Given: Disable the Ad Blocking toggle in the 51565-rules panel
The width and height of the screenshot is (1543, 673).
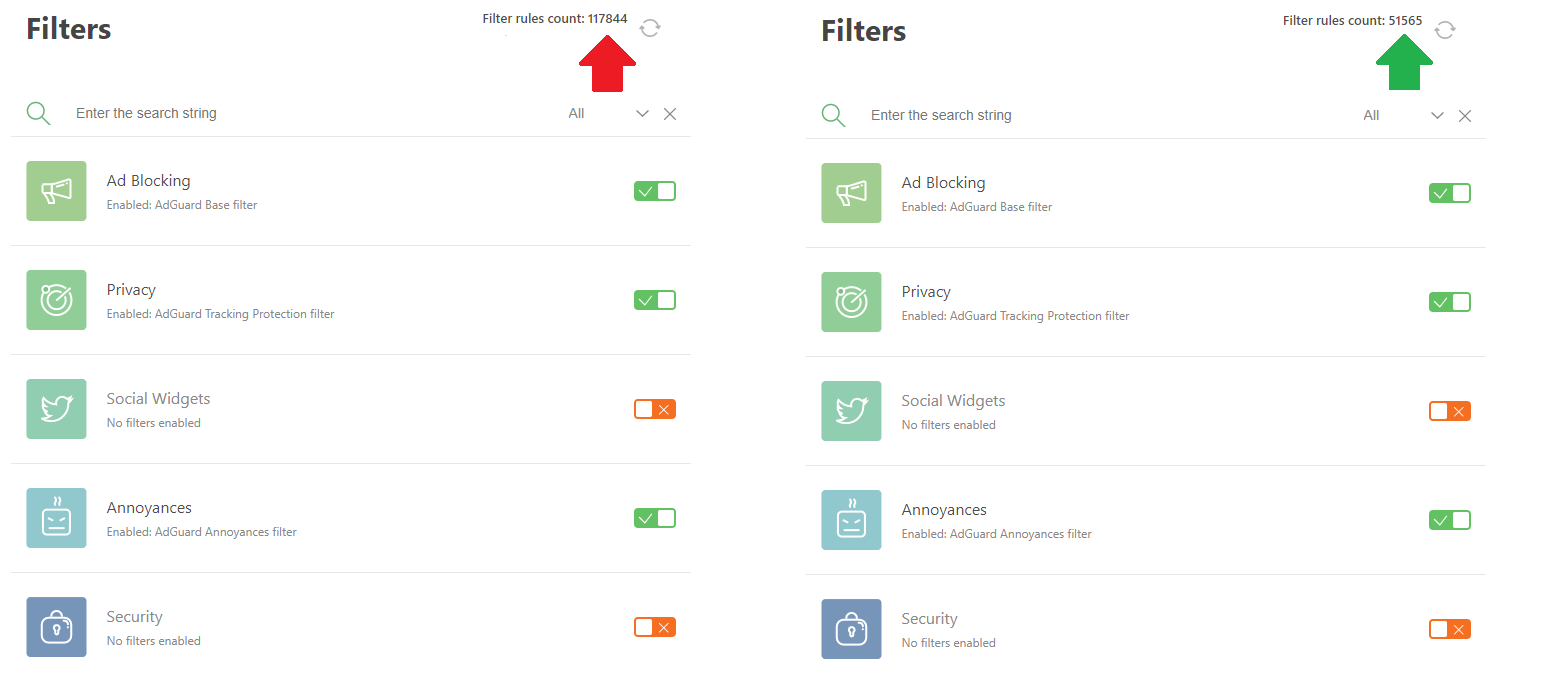Looking at the screenshot, I should coord(1449,193).
